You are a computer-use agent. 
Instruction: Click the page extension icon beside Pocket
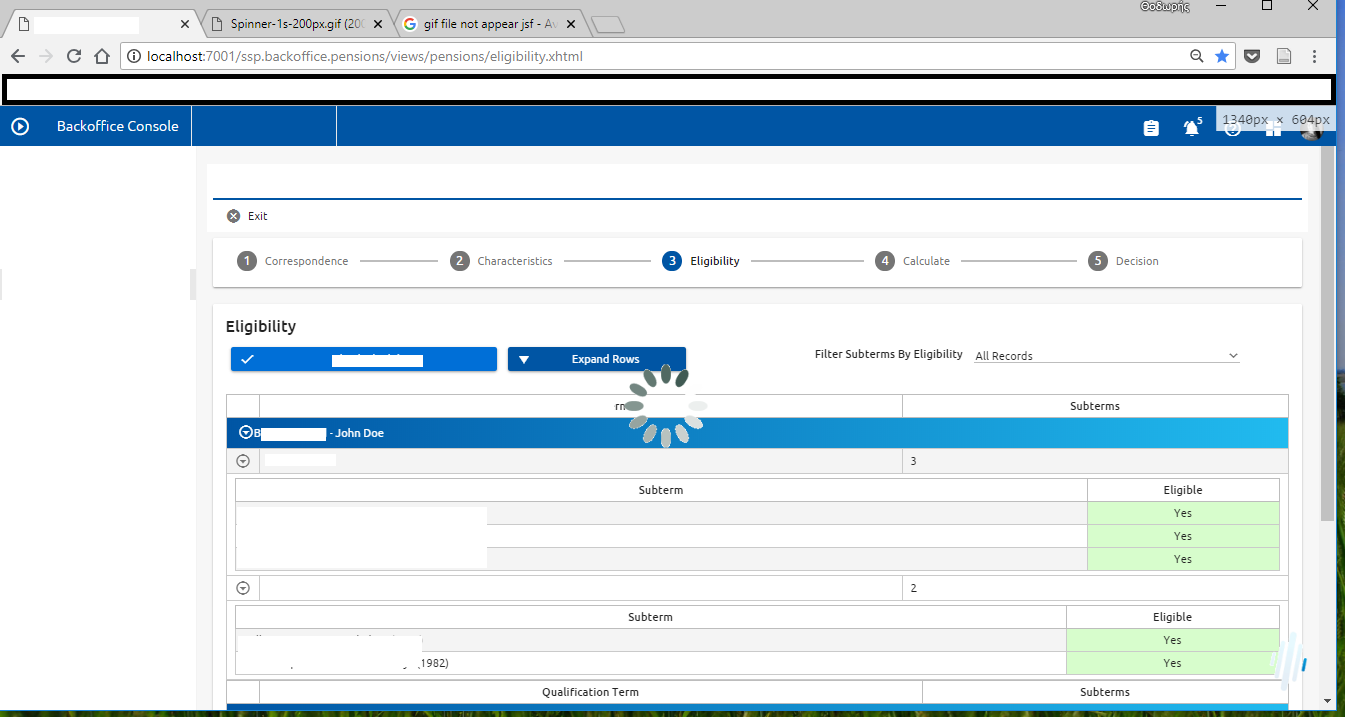pos(1284,56)
